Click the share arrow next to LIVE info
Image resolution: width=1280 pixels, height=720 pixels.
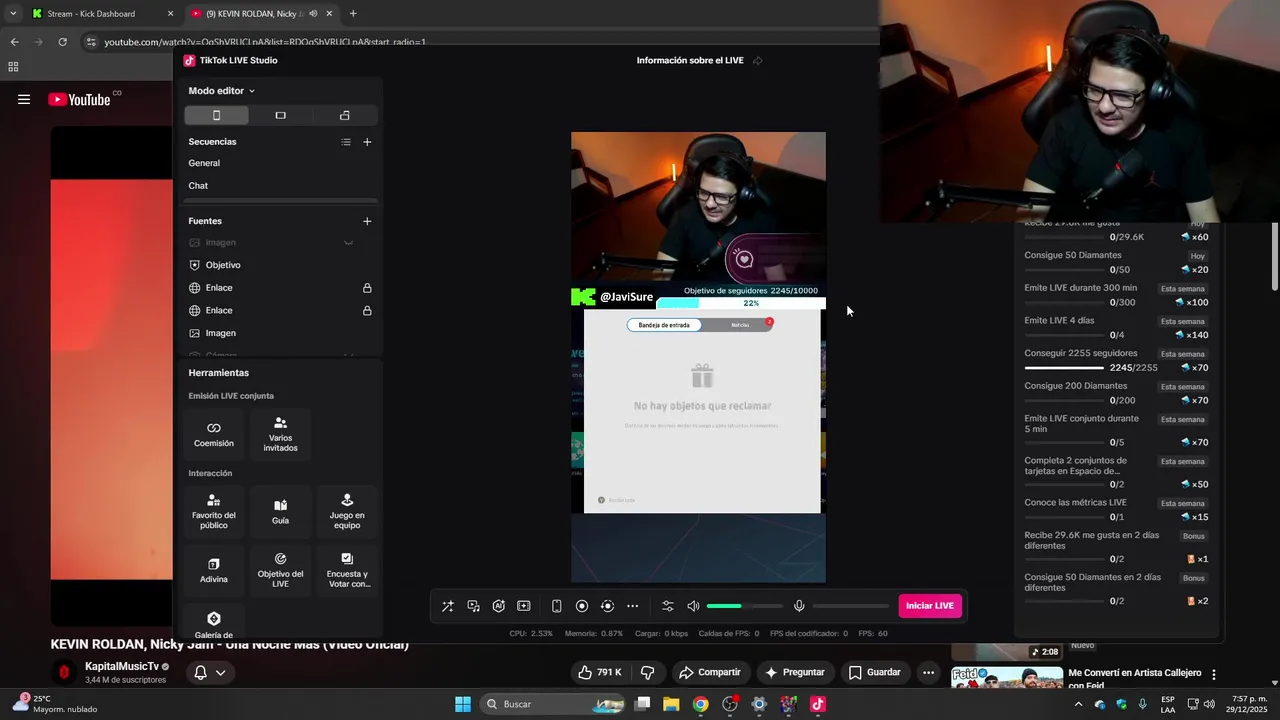757,61
